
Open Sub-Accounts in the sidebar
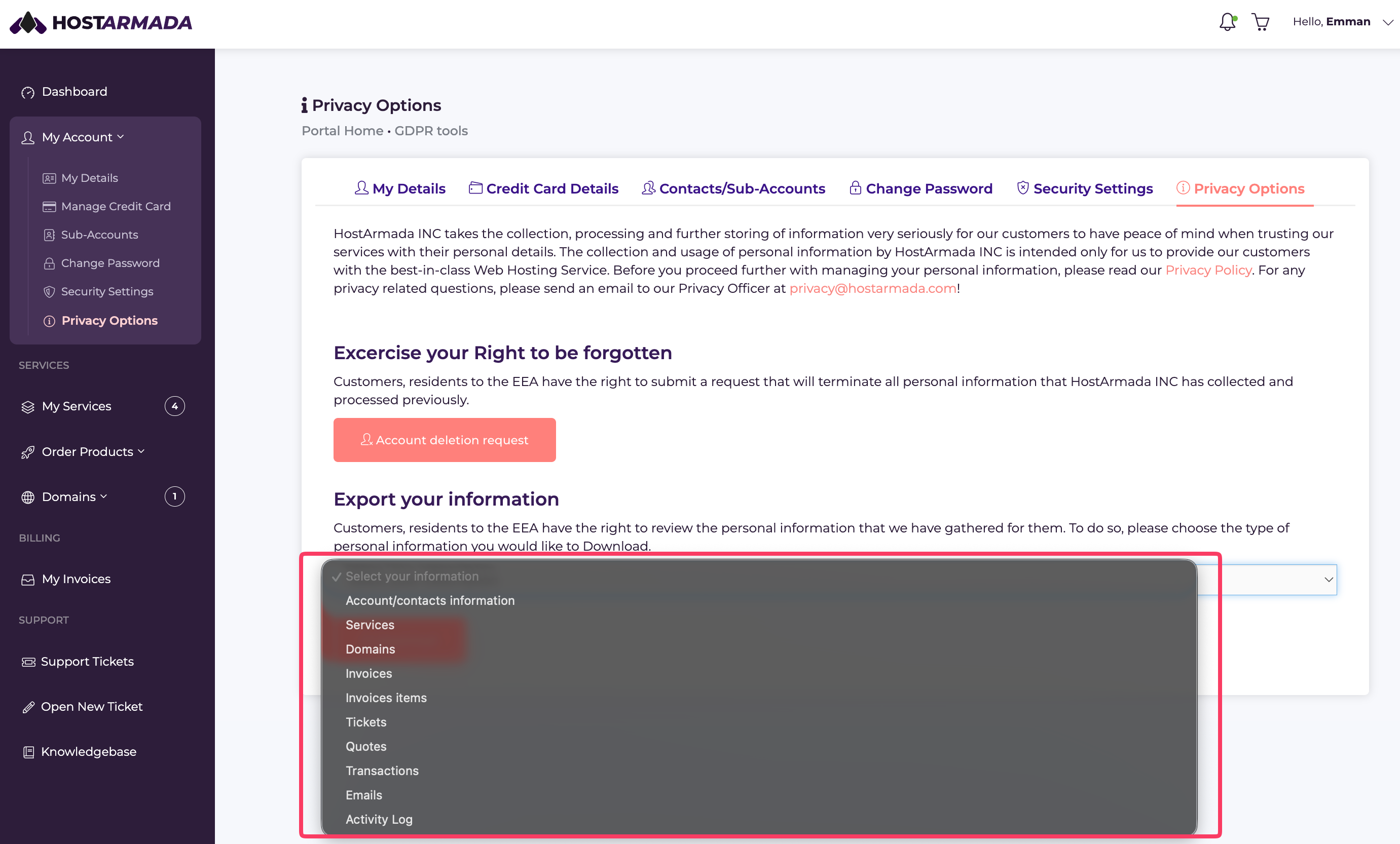pos(99,235)
